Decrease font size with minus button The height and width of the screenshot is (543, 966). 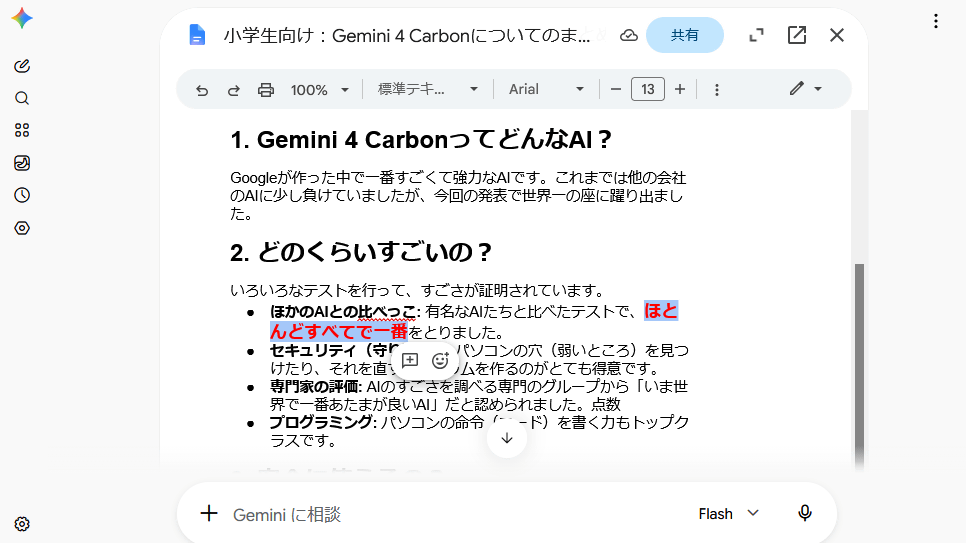(615, 89)
